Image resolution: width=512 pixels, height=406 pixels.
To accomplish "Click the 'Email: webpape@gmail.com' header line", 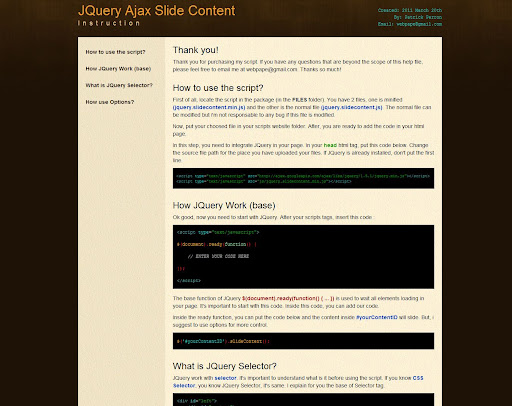I will click(410, 24).
